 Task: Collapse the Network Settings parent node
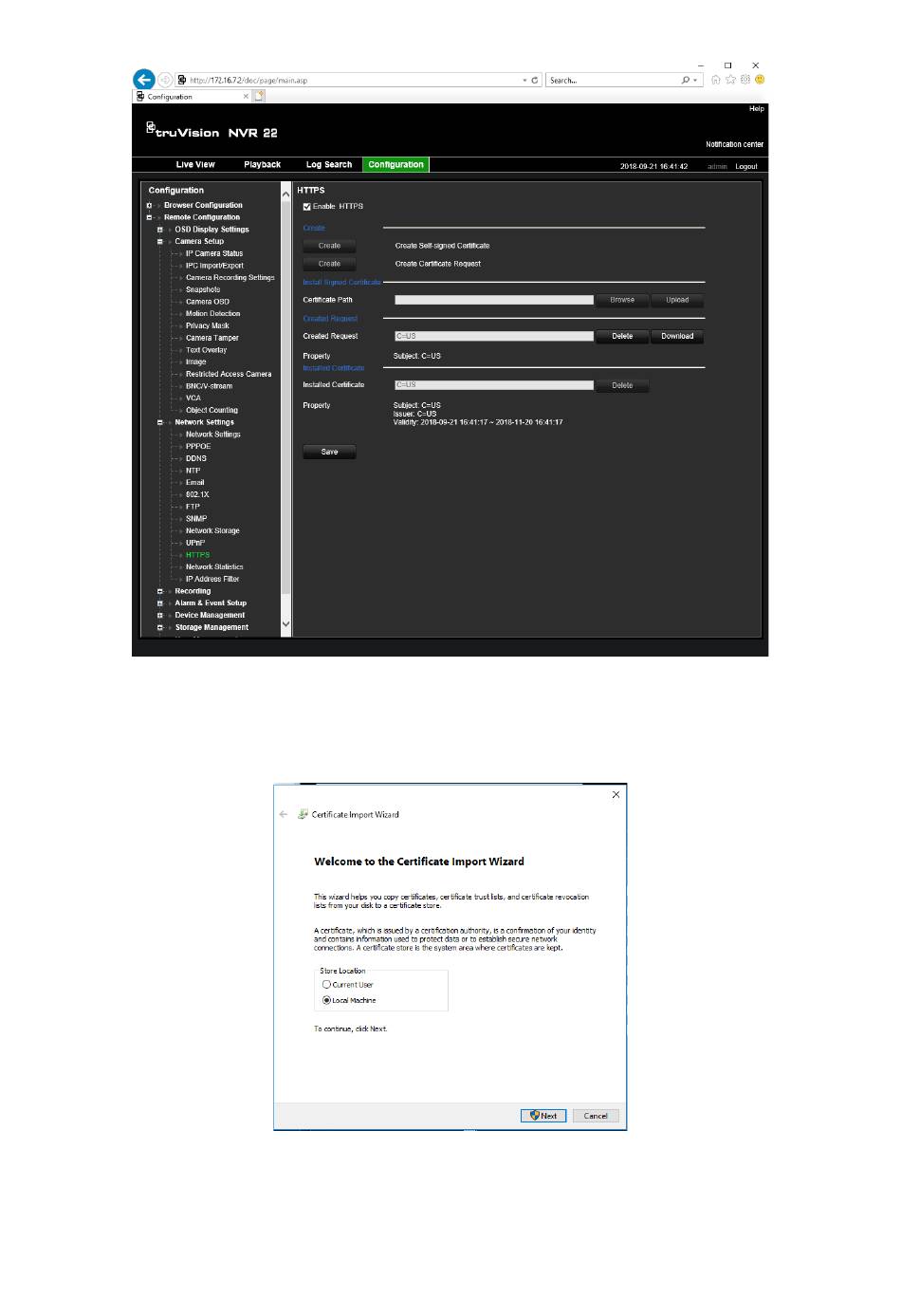160,422
